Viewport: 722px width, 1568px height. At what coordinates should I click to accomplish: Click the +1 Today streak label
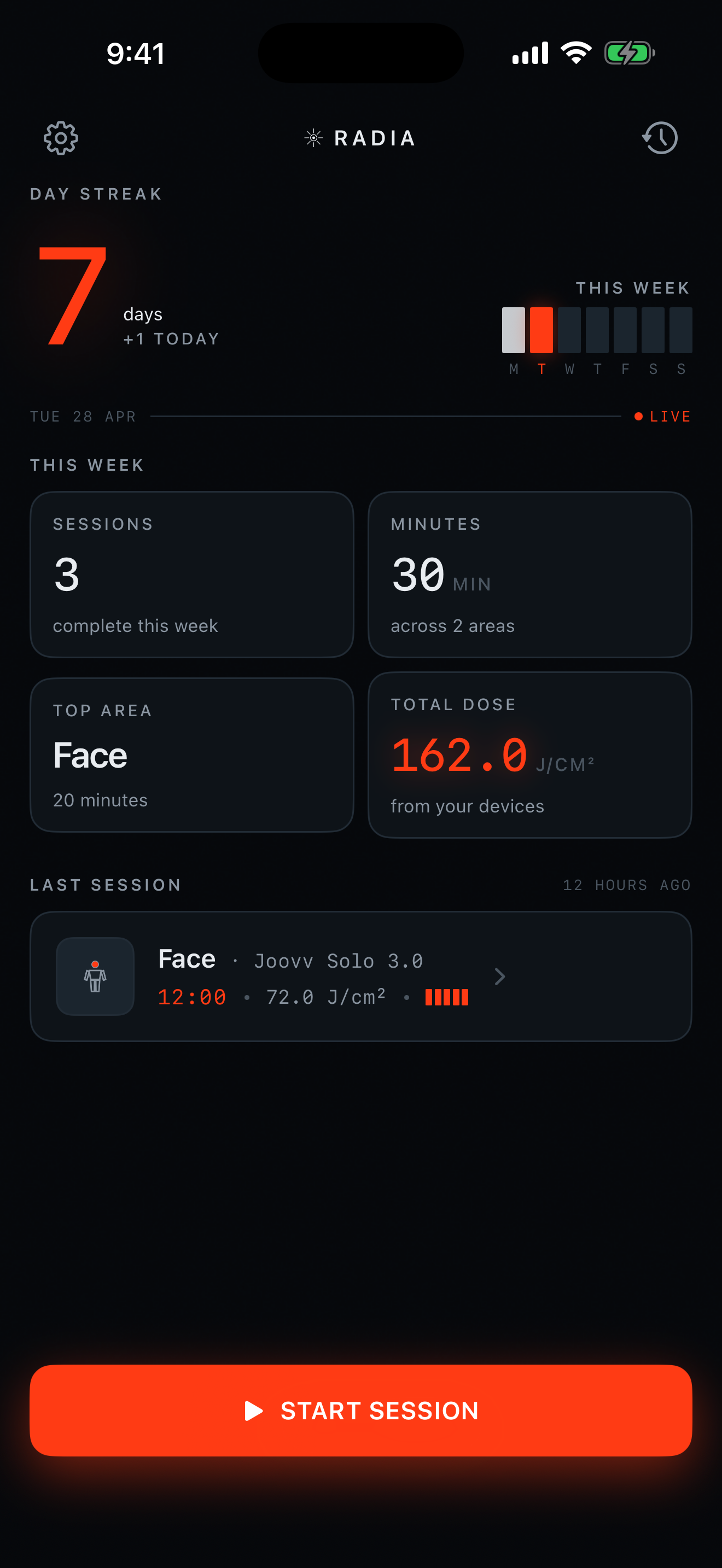[172, 339]
